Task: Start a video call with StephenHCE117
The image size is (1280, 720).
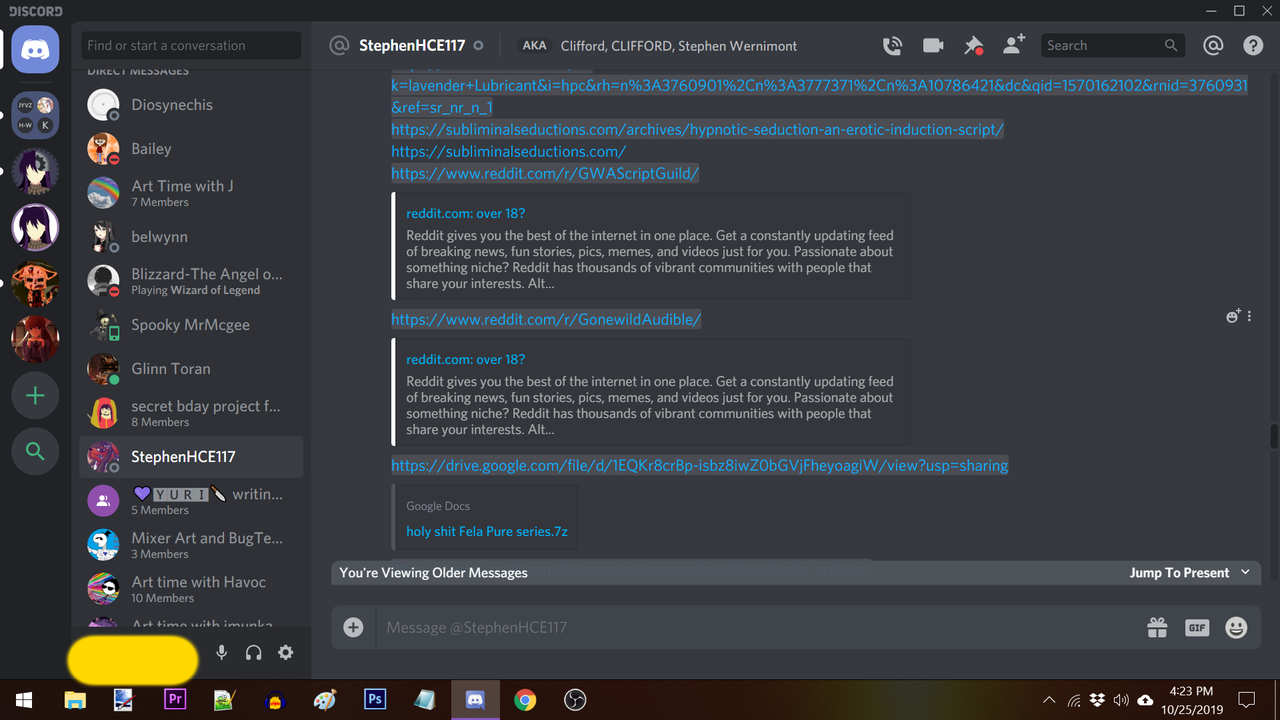Action: [933, 45]
